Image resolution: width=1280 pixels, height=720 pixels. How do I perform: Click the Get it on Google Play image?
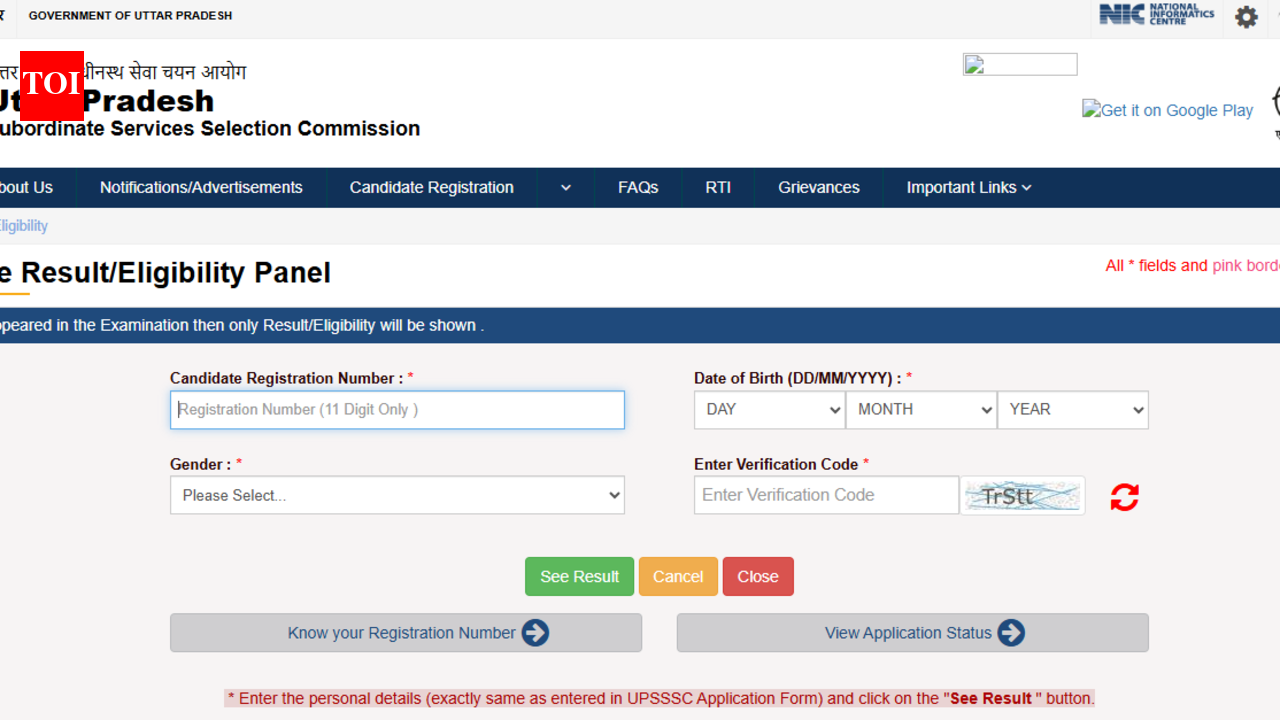[1167, 110]
